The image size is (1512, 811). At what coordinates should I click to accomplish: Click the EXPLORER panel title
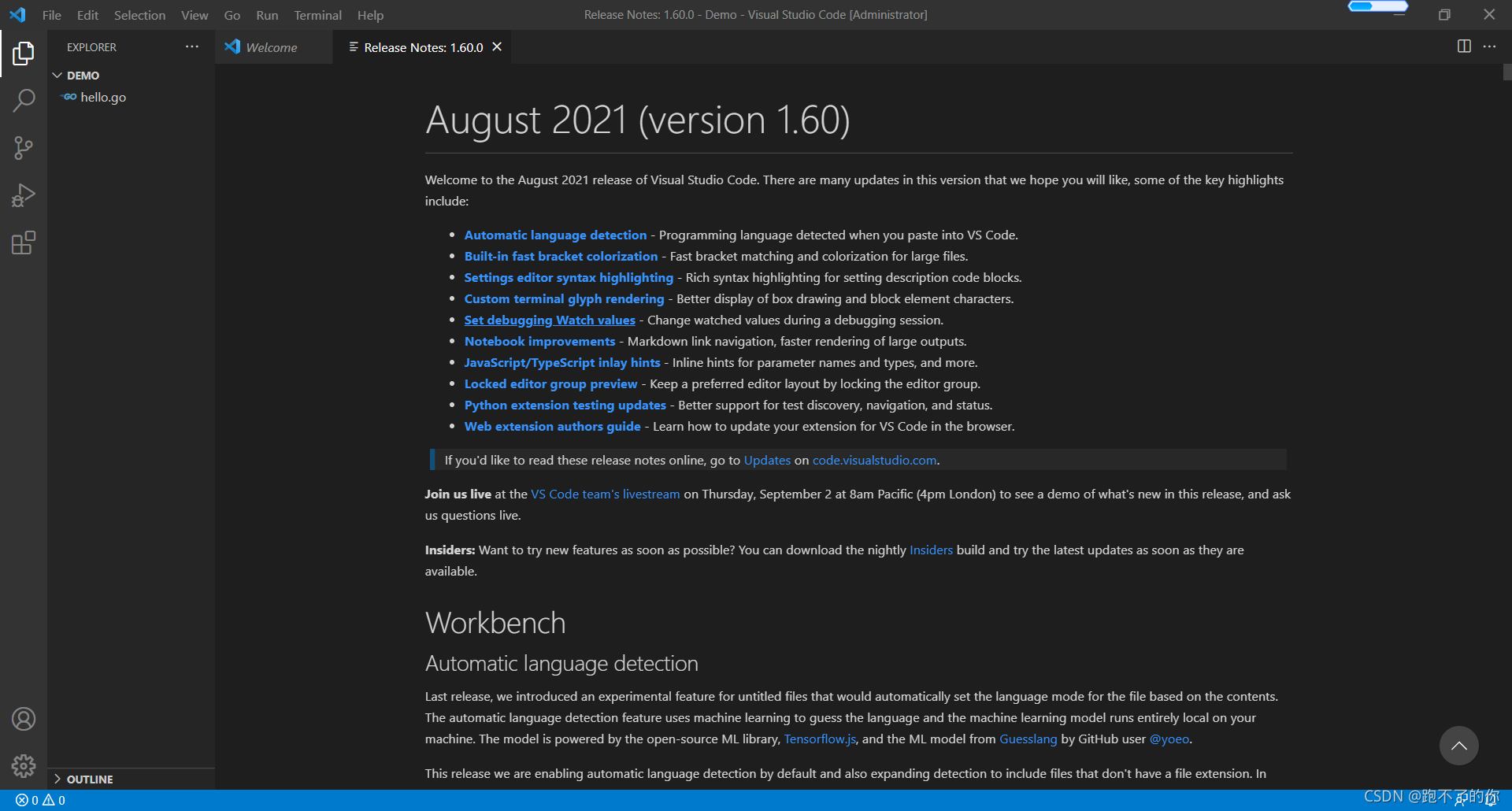point(91,47)
